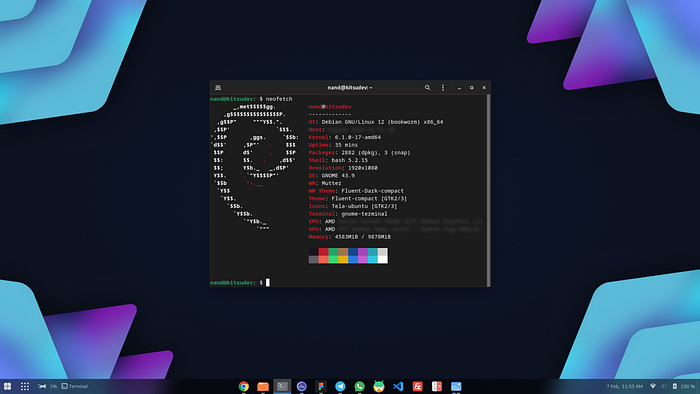Click the yellow block in neofetch palette

click(343, 260)
